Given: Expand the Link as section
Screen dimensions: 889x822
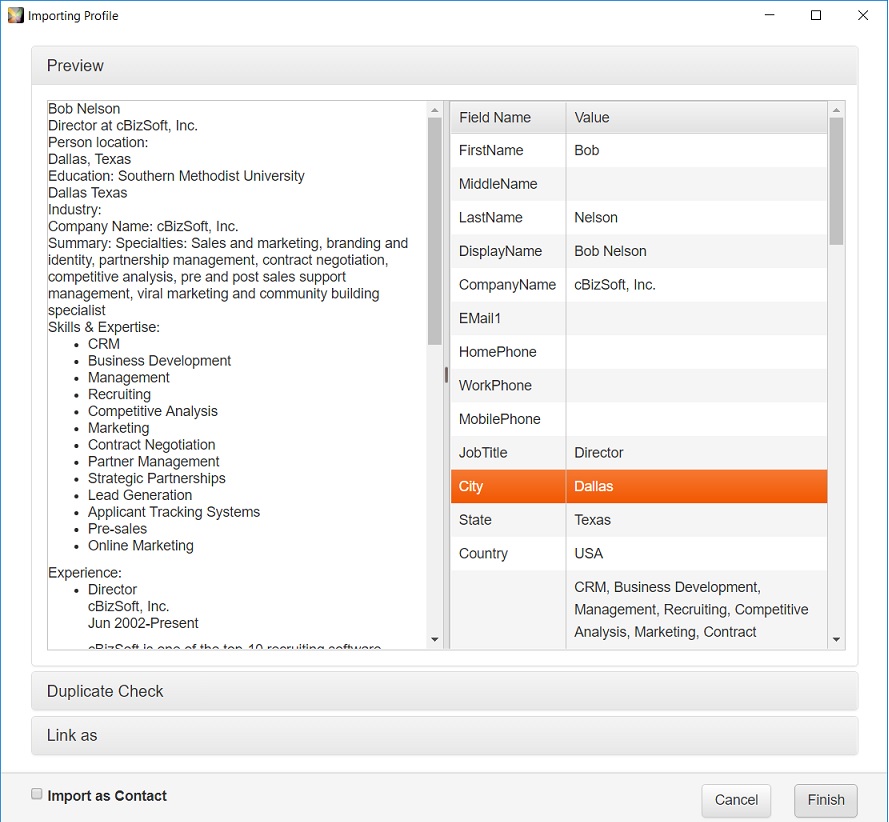Looking at the screenshot, I should coord(444,735).
